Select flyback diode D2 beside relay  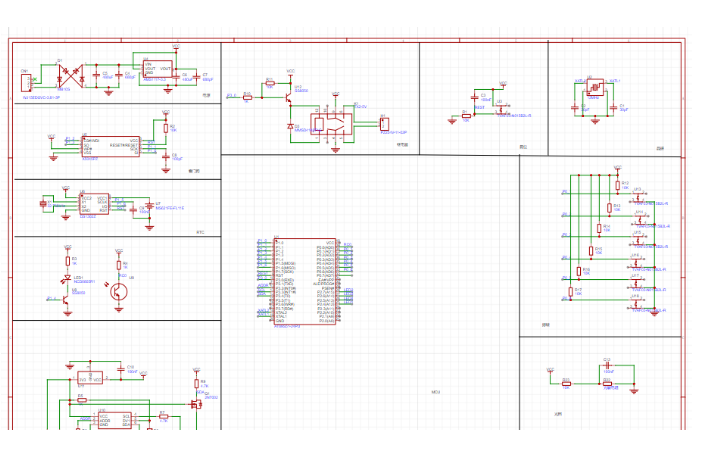click(290, 126)
